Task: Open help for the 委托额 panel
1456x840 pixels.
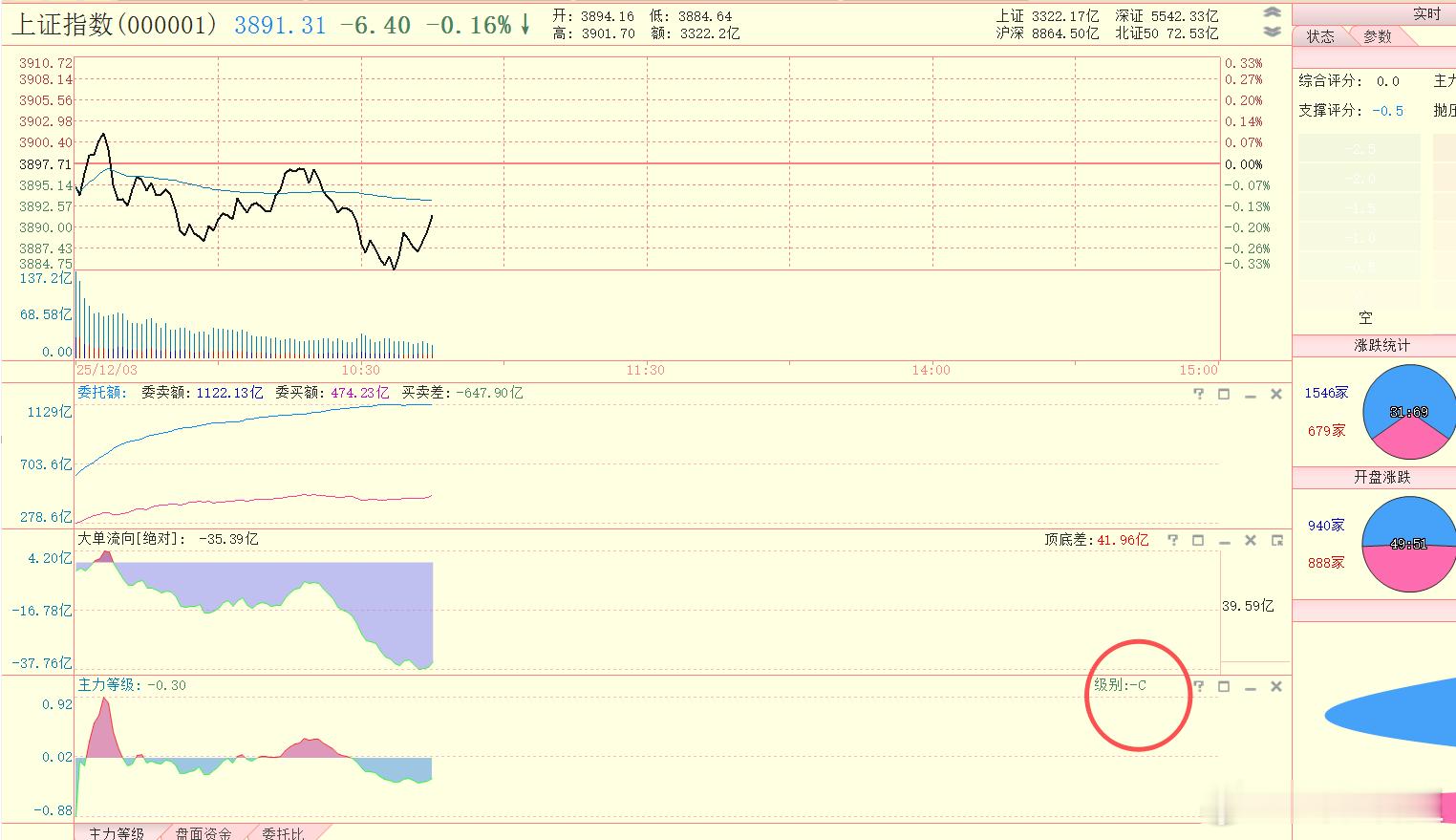Action: coord(1199,394)
